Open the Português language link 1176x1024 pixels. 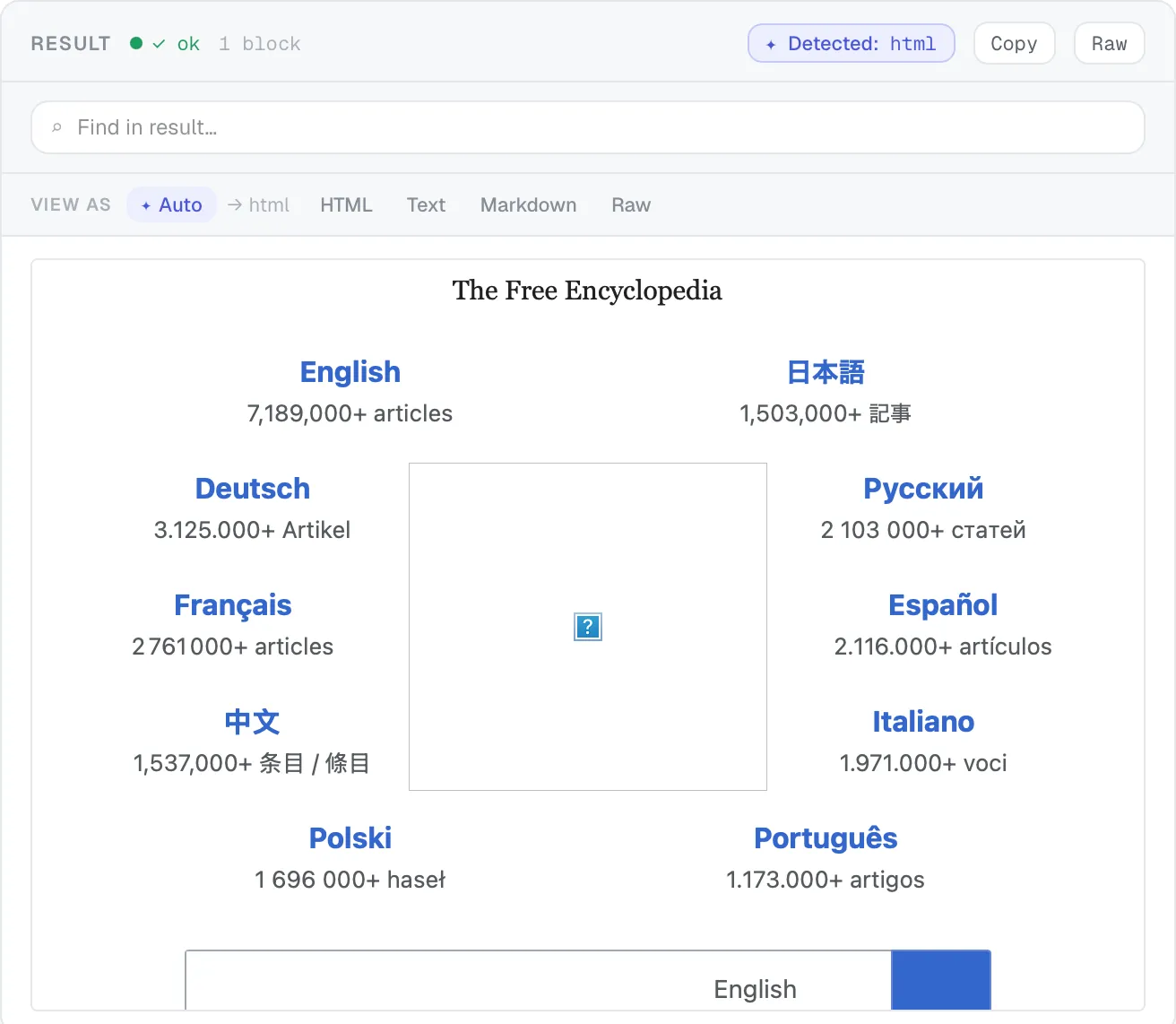(x=826, y=837)
